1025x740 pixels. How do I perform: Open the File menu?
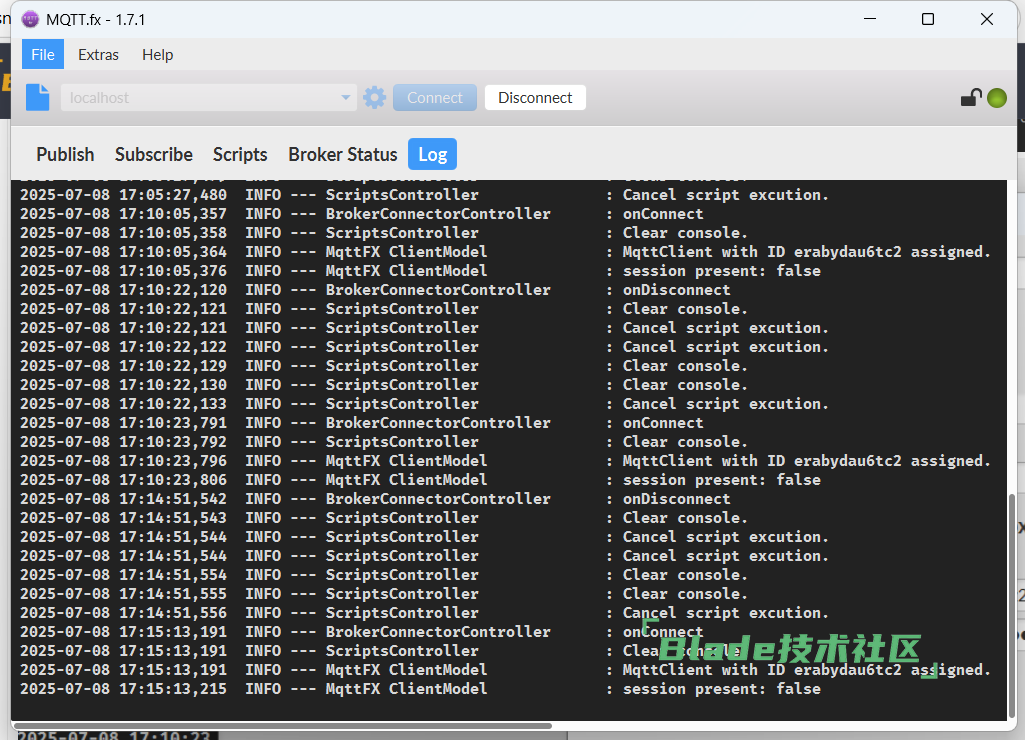click(43, 55)
